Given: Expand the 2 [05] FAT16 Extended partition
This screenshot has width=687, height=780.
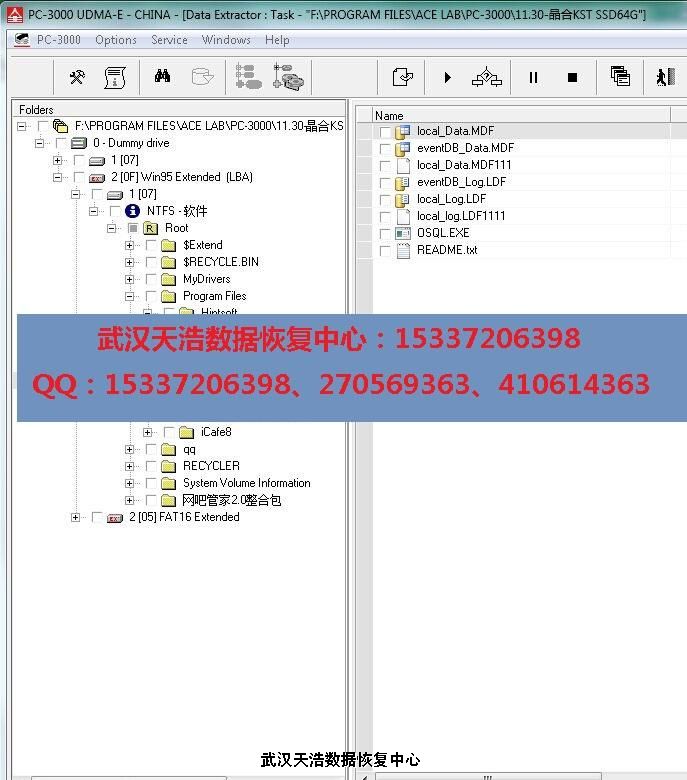Looking at the screenshot, I should coord(76,517).
